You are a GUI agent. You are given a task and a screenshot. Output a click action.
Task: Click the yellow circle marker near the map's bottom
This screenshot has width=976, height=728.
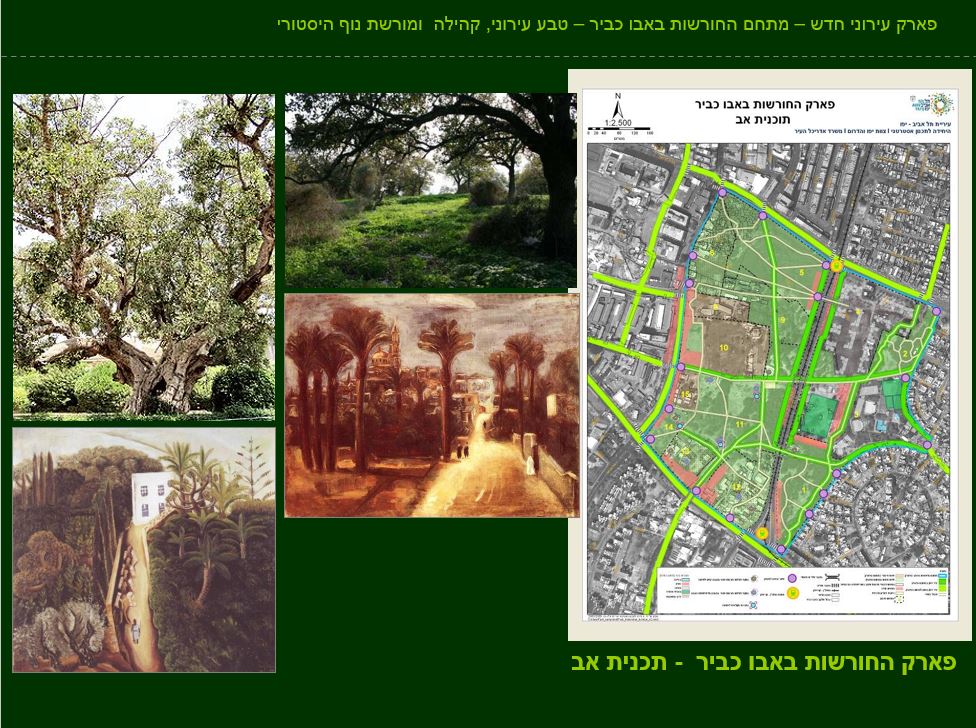pyautogui.click(x=763, y=533)
